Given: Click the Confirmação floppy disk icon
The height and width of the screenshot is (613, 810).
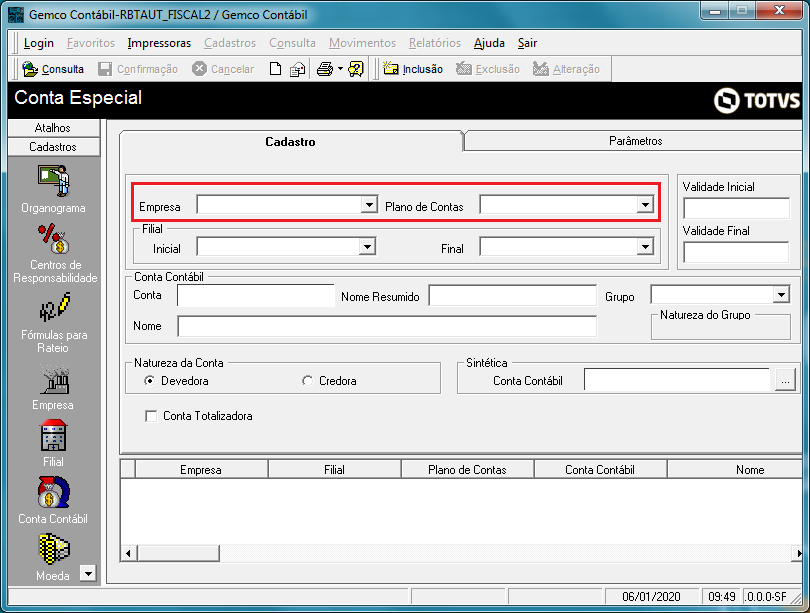Looking at the screenshot, I should tap(105, 69).
